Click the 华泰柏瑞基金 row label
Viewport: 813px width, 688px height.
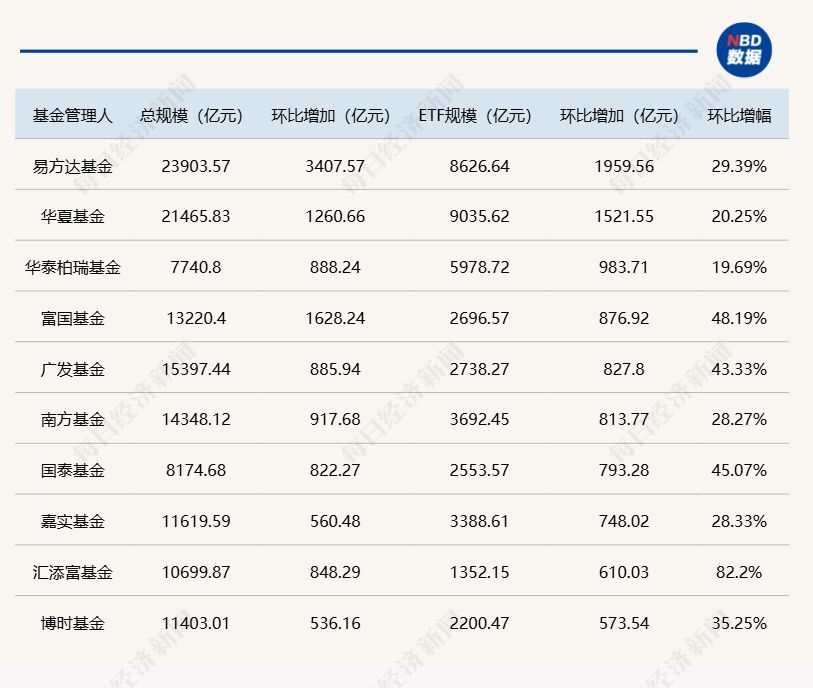click(72, 267)
